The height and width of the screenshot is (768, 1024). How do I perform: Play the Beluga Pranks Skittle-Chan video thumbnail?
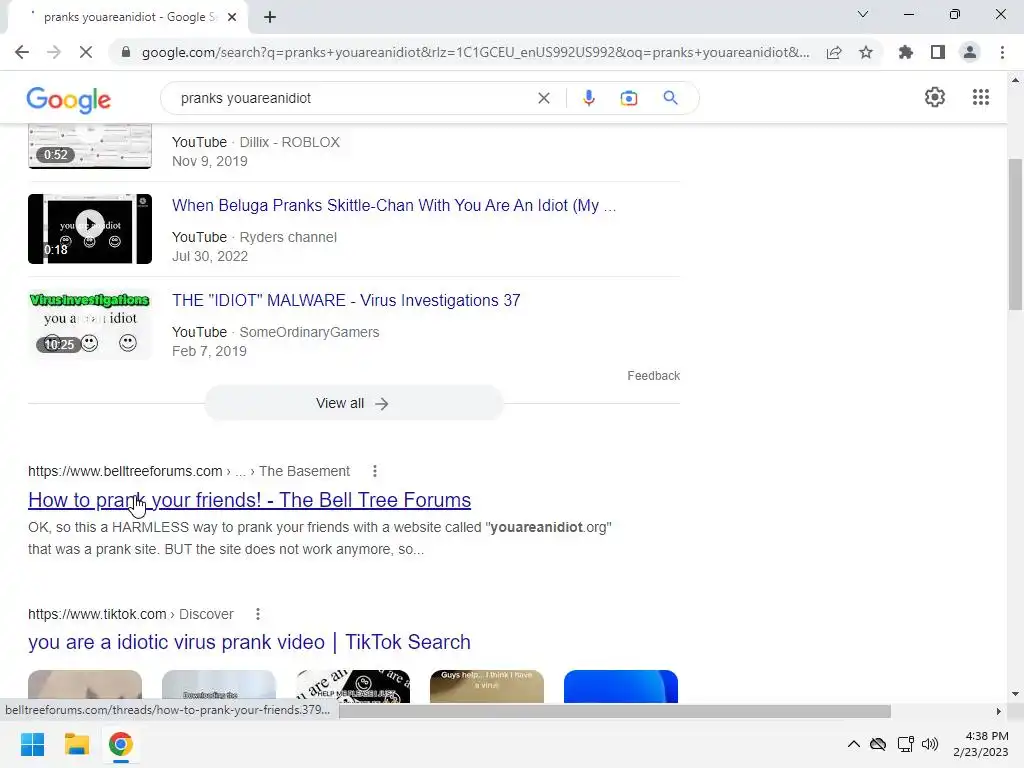[x=89, y=229]
